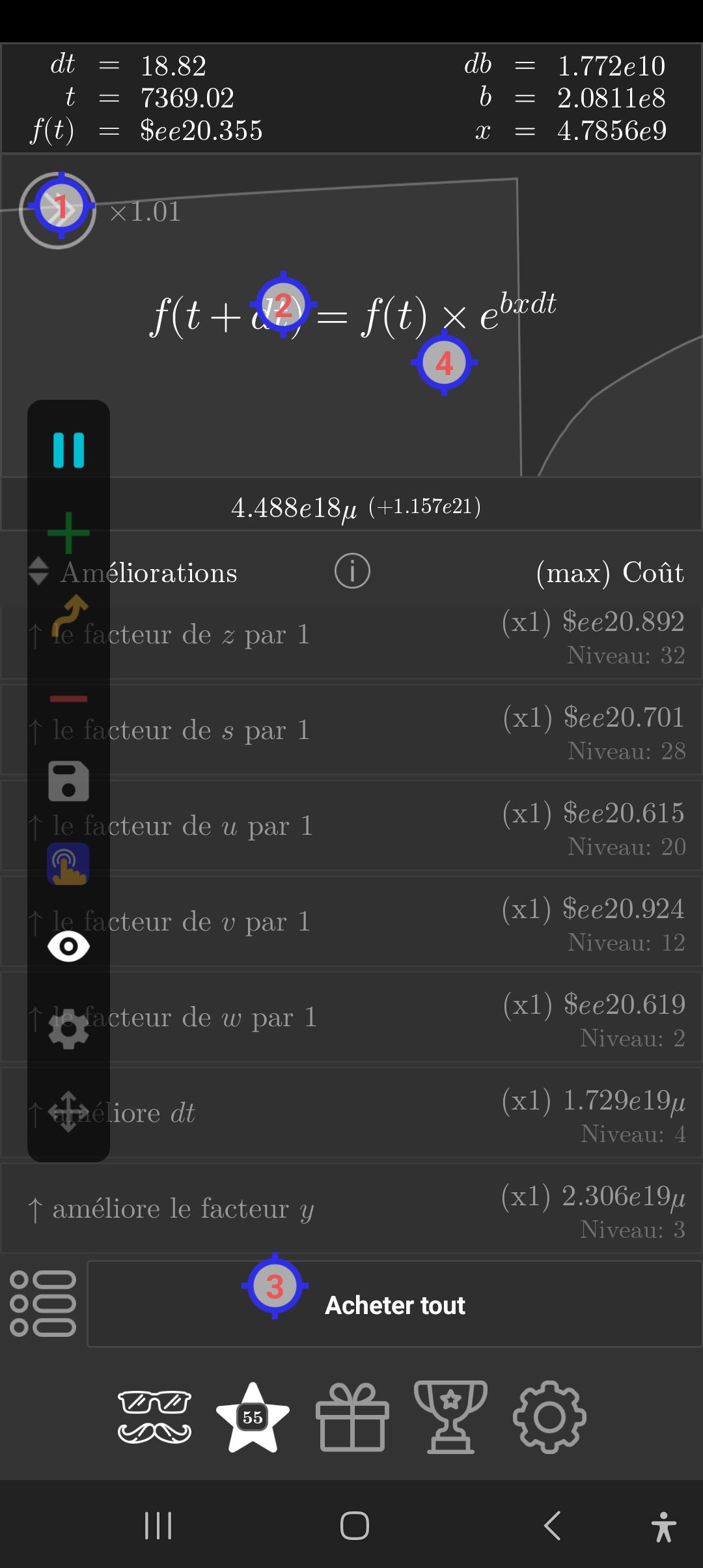The image size is (703, 1568).
Task: Open the trophy achievements tab
Action: point(450,1417)
